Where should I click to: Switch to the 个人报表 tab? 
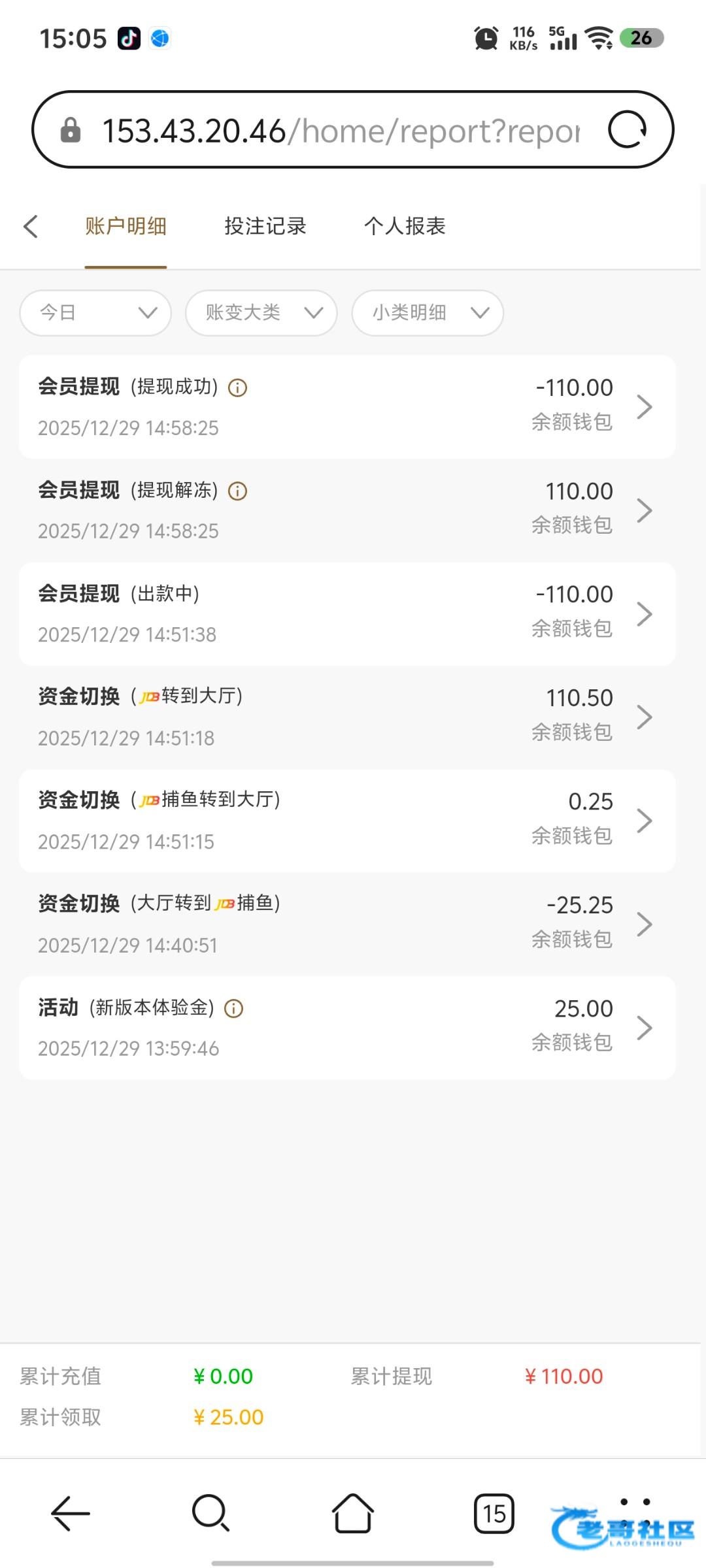tap(405, 227)
